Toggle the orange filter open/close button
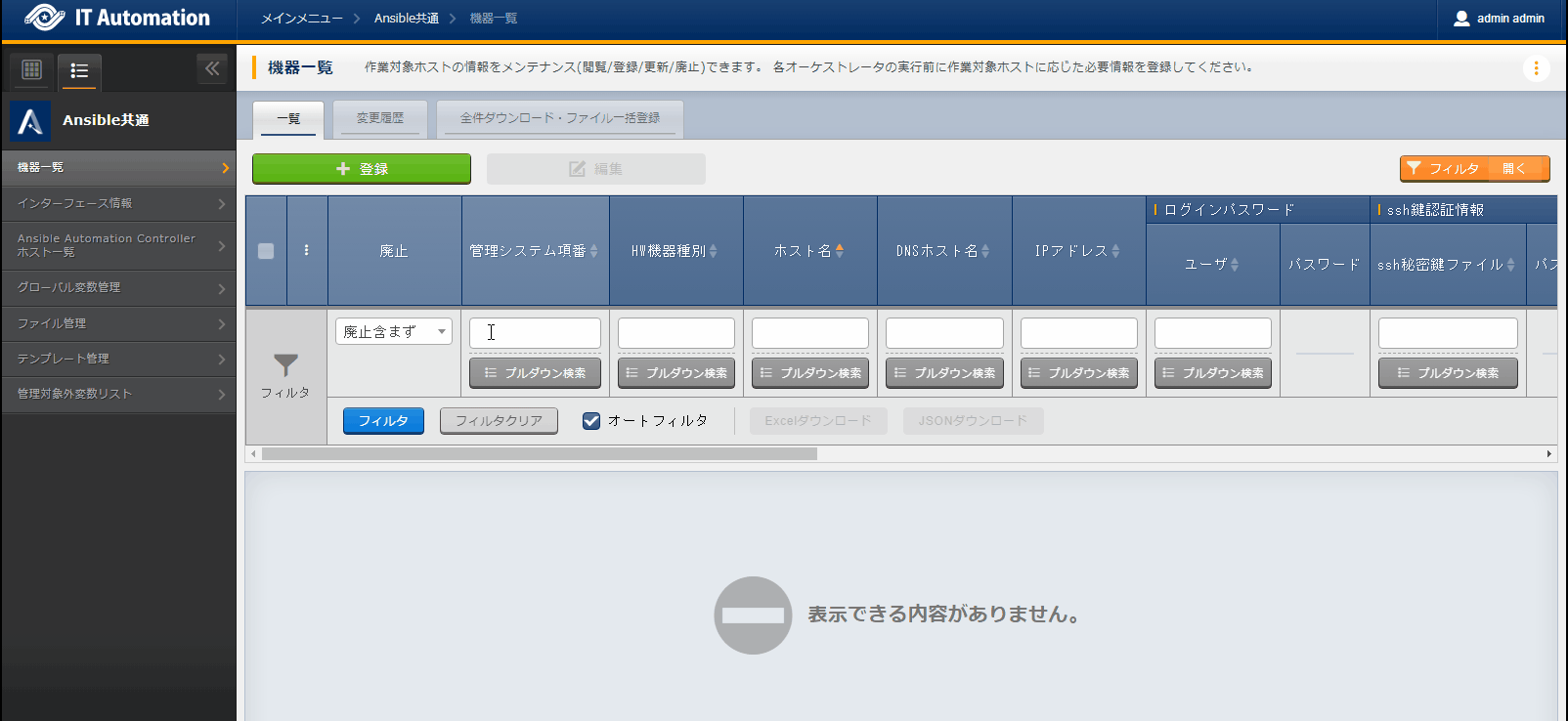The height and width of the screenshot is (721, 1568). (1474, 169)
